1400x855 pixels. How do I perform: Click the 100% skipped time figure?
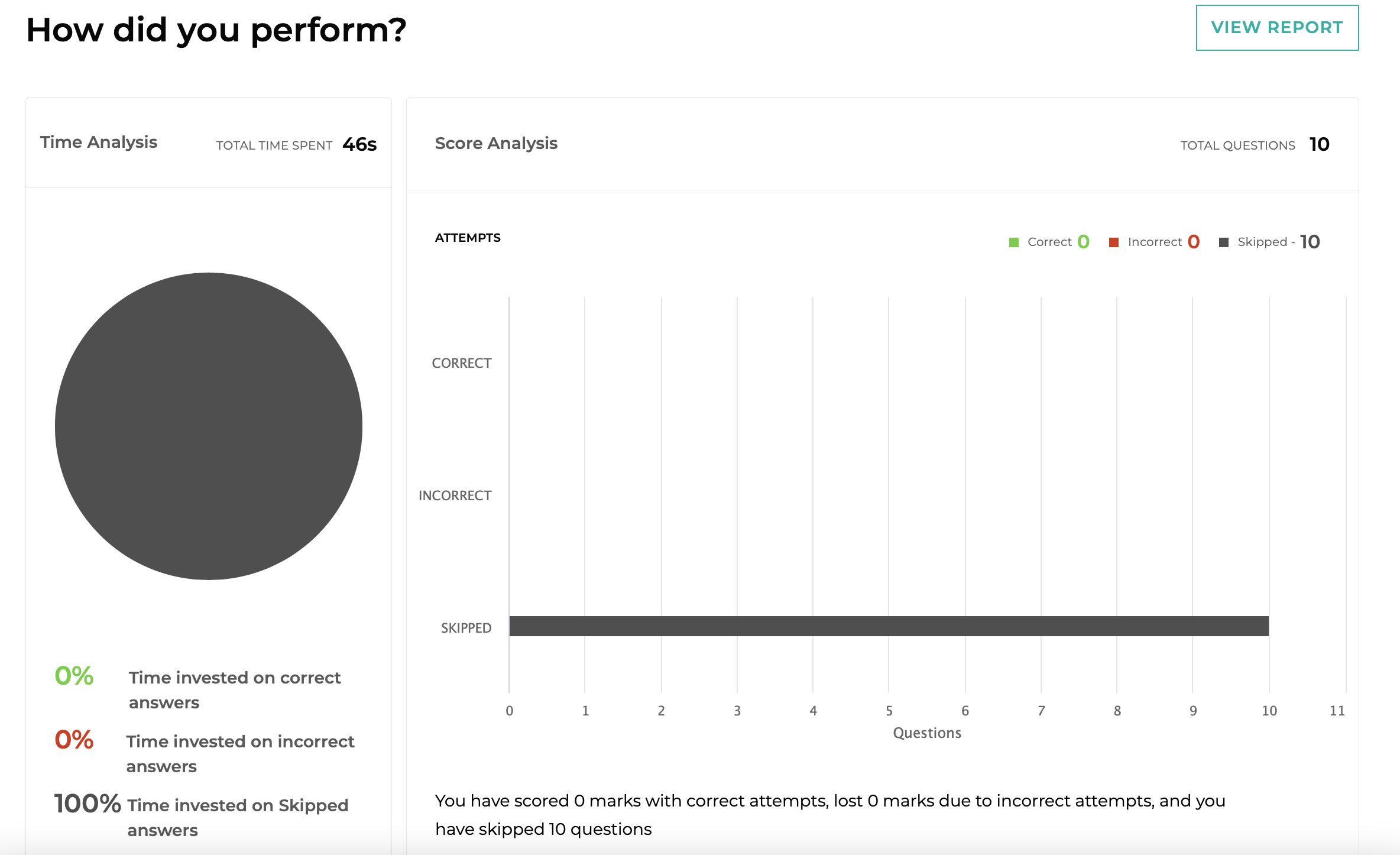click(87, 804)
